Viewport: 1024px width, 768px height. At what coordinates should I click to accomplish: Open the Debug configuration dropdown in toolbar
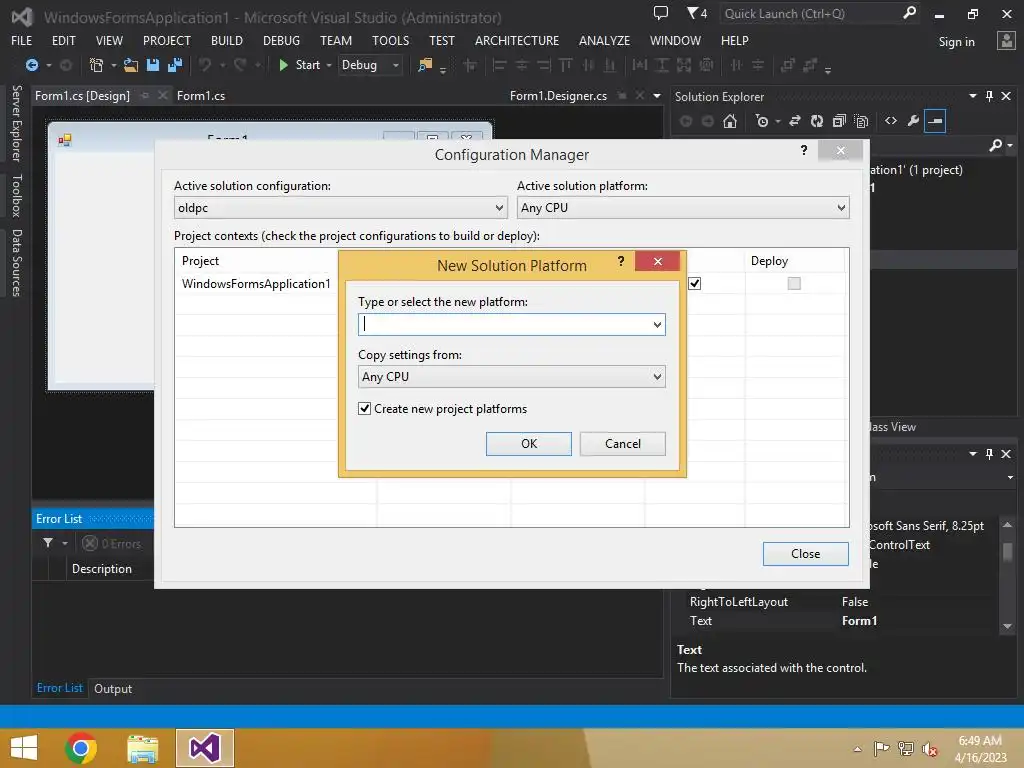pos(370,65)
